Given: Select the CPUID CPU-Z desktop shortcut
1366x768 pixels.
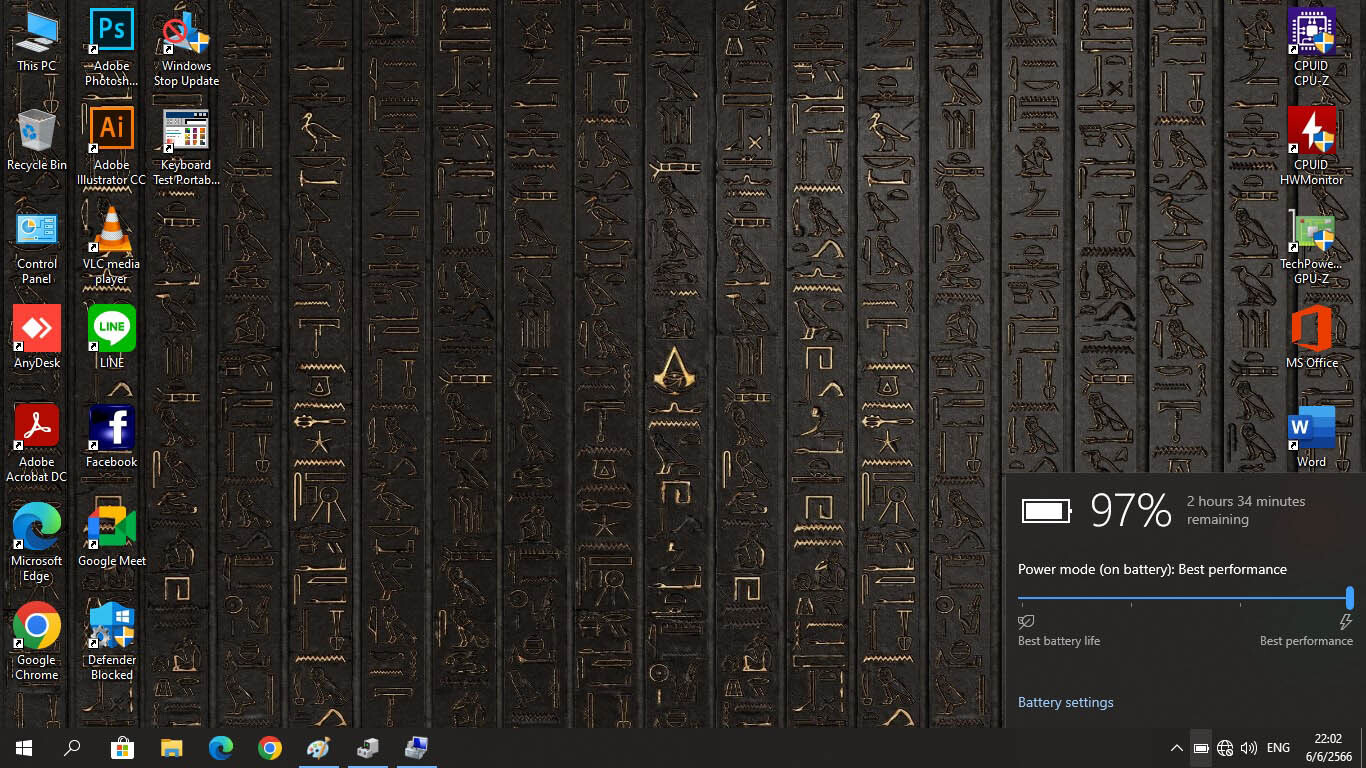Looking at the screenshot, I should tap(1311, 48).
